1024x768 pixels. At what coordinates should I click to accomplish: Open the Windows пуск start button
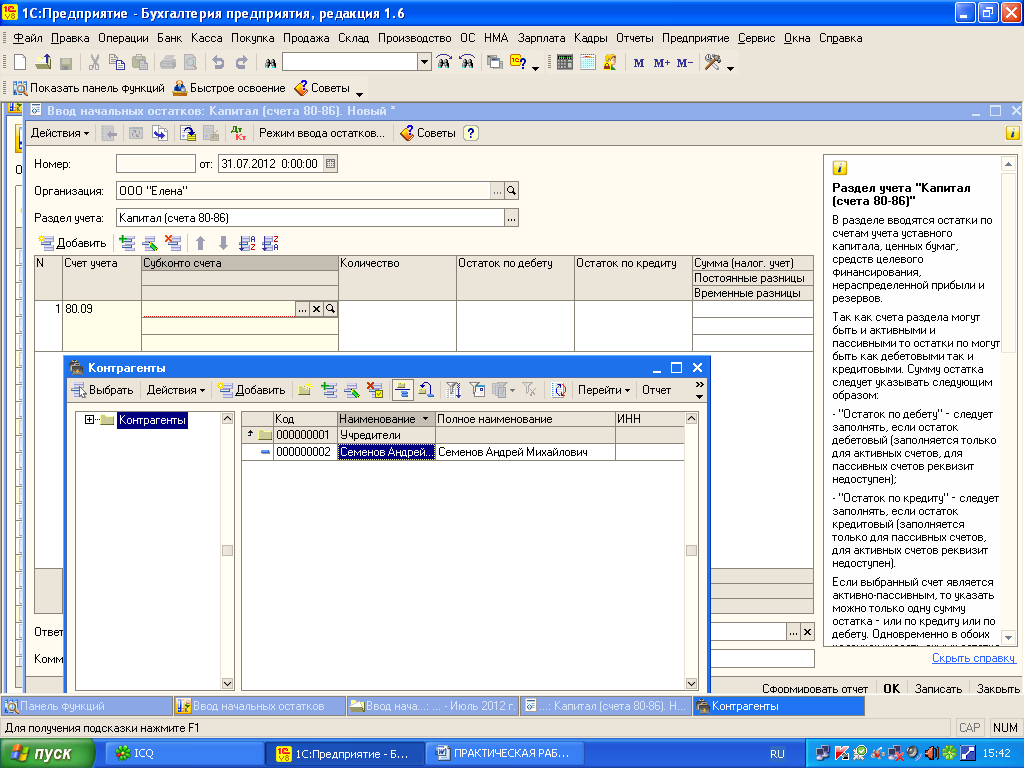[x=47, y=754]
